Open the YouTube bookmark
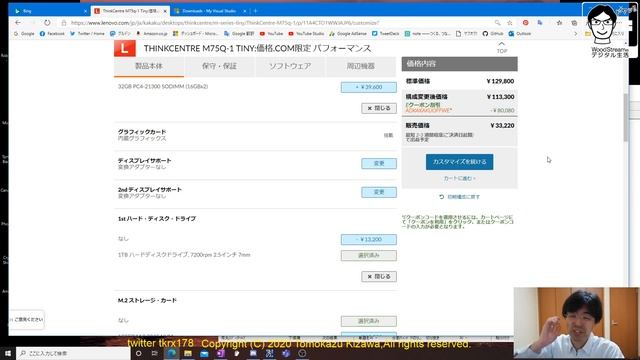 pos(271,33)
